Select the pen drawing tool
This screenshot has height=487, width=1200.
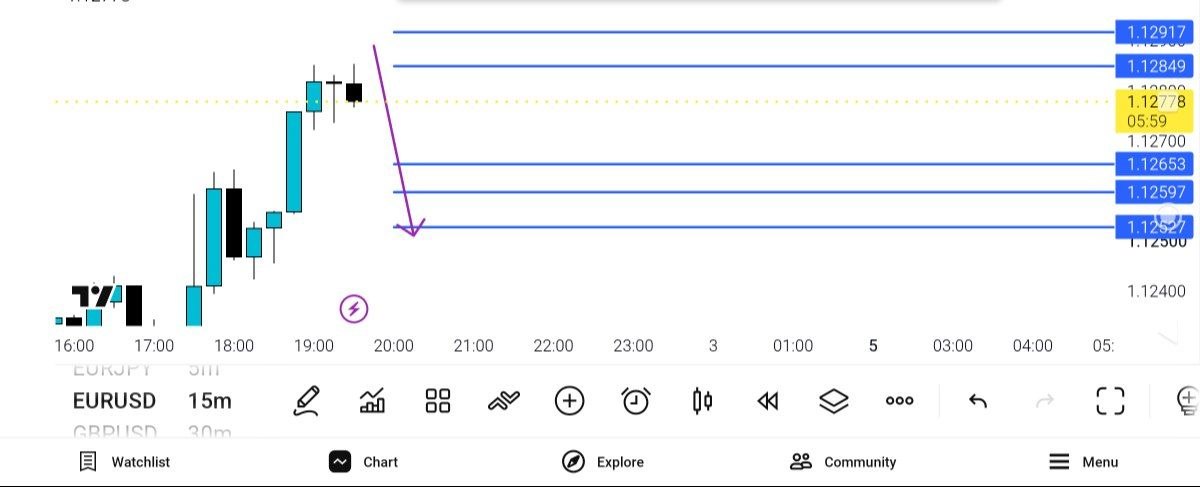click(306, 401)
